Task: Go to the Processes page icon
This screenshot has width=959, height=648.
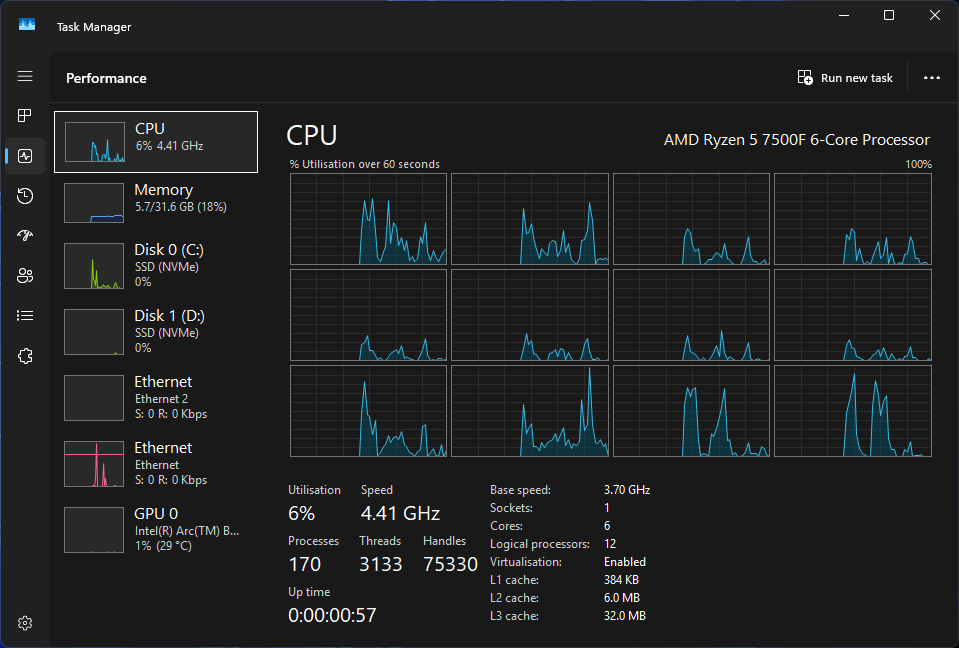Action: (x=25, y=116)
